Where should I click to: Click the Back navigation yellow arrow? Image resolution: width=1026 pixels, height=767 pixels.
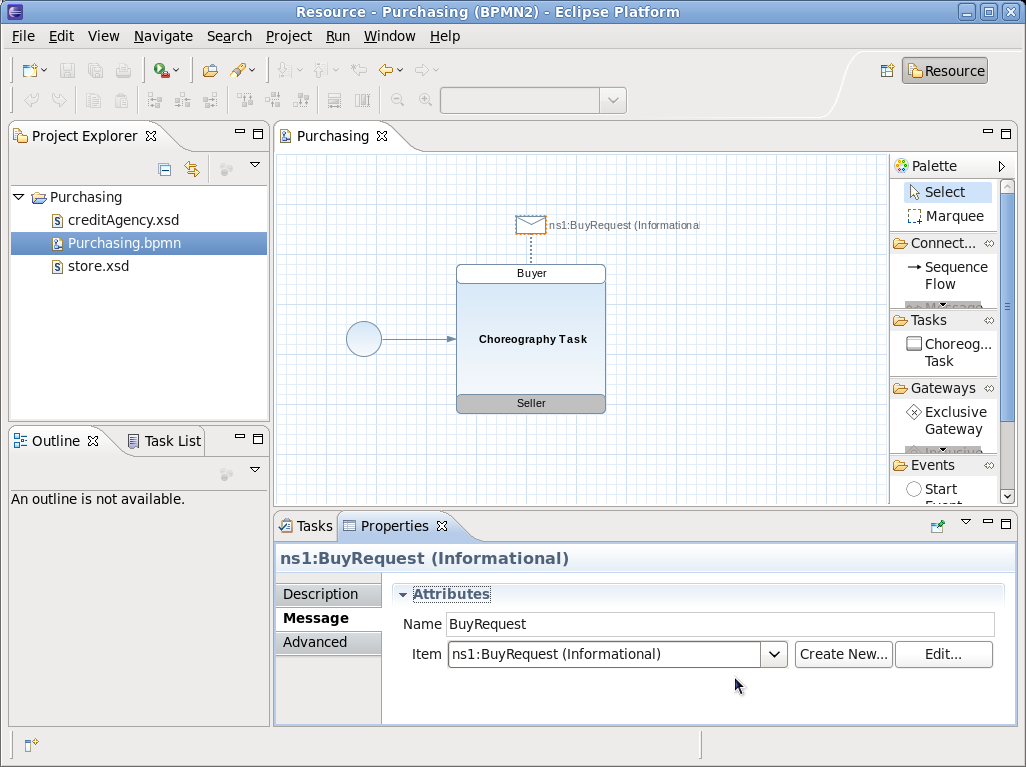point(386,70)
